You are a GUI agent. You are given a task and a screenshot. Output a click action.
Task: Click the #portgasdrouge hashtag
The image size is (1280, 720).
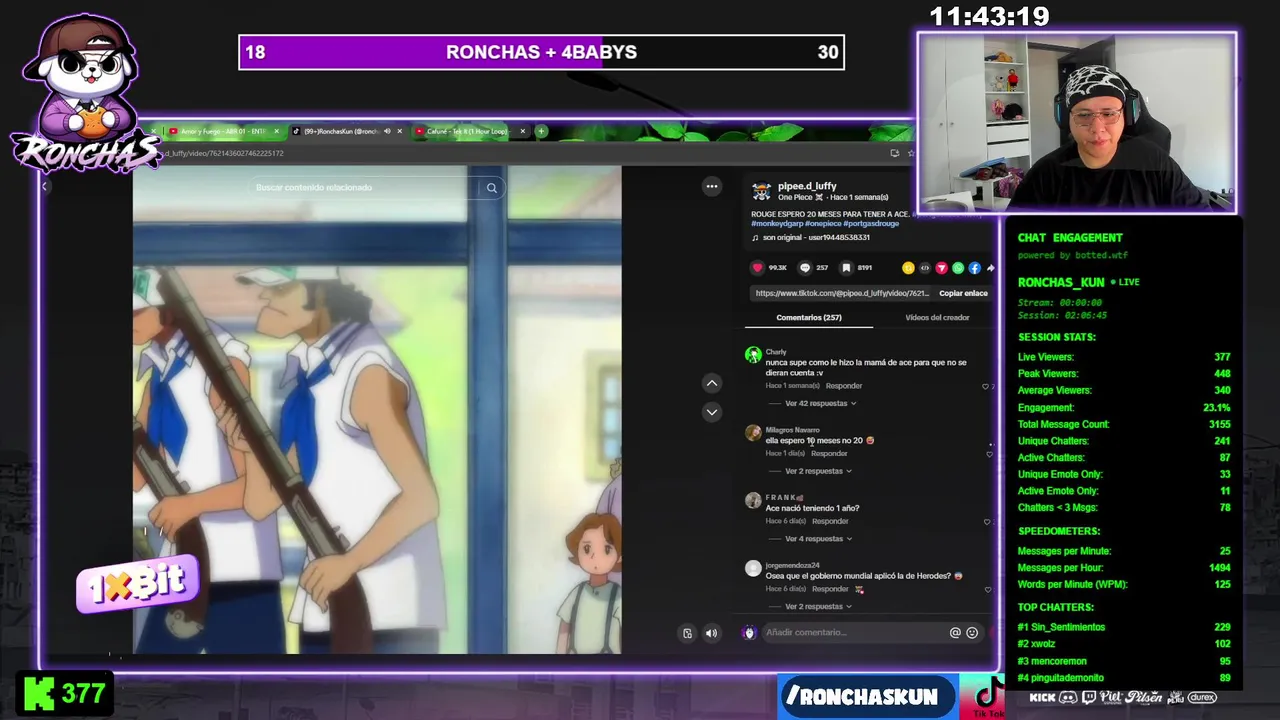872,224
